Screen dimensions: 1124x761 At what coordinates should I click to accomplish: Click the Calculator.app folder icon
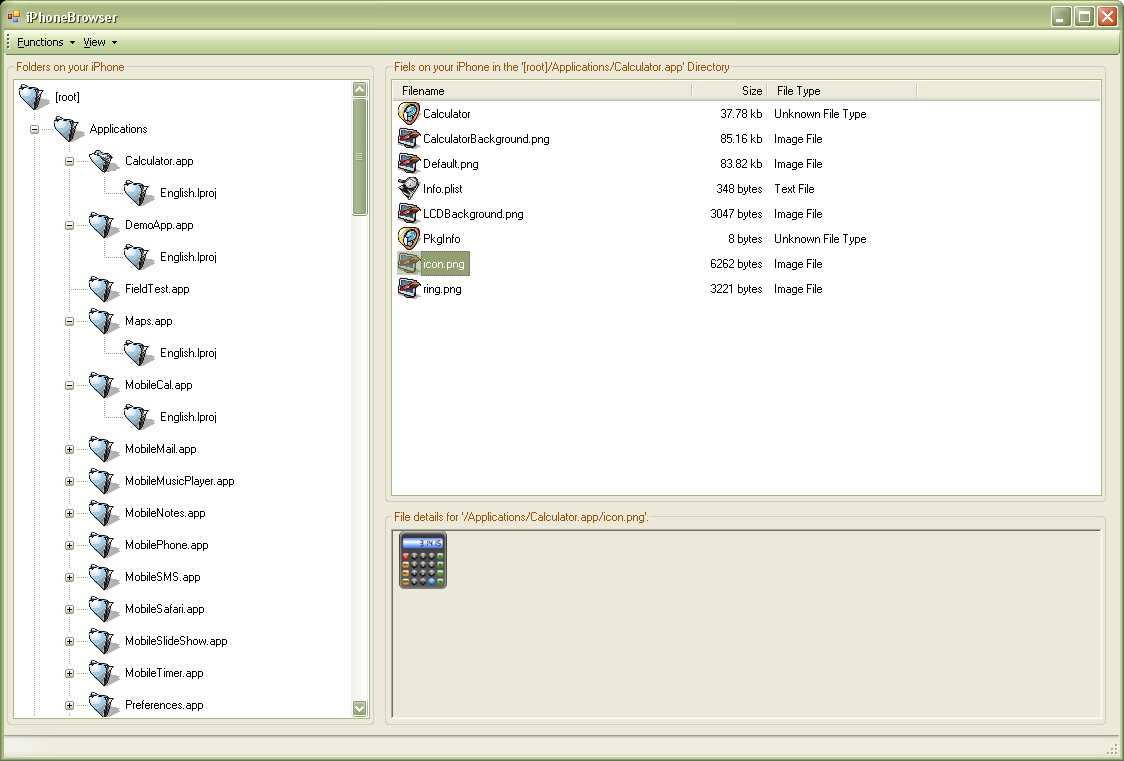103,161
